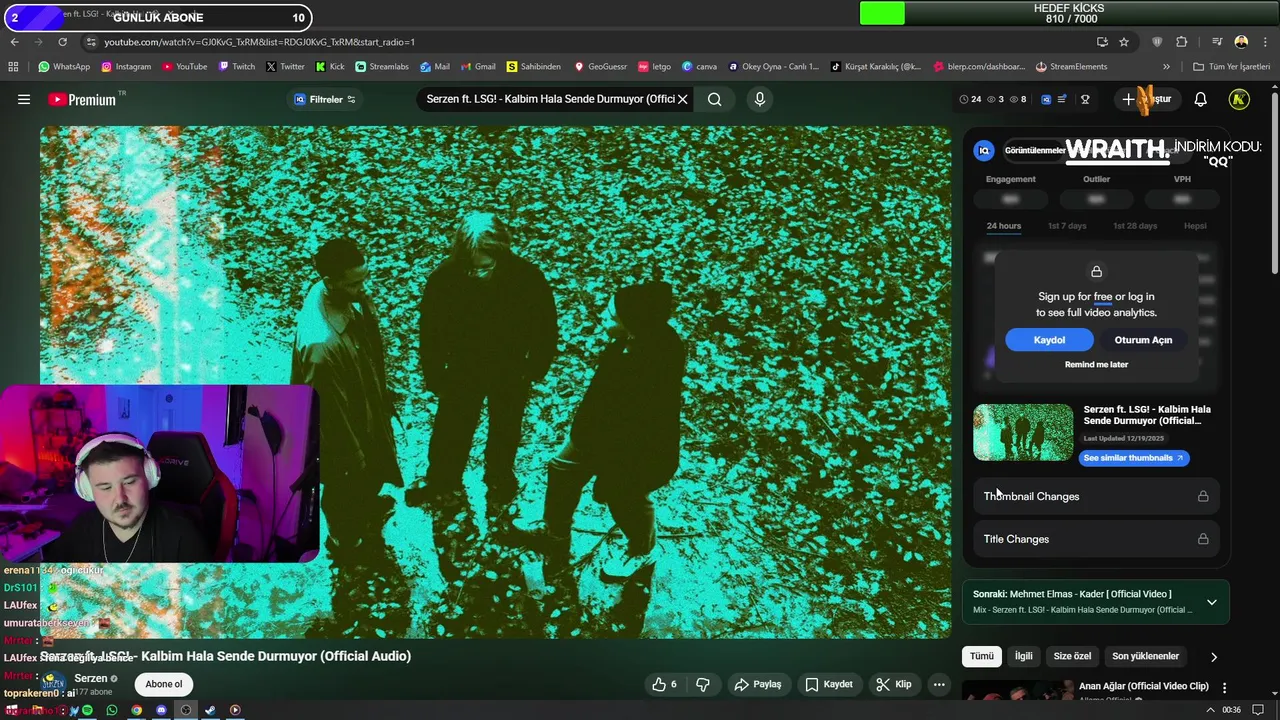Viewport: 1280px width, 720px height.
Task: Select the İlgili filter chip
Action: tap(1024, 656)
